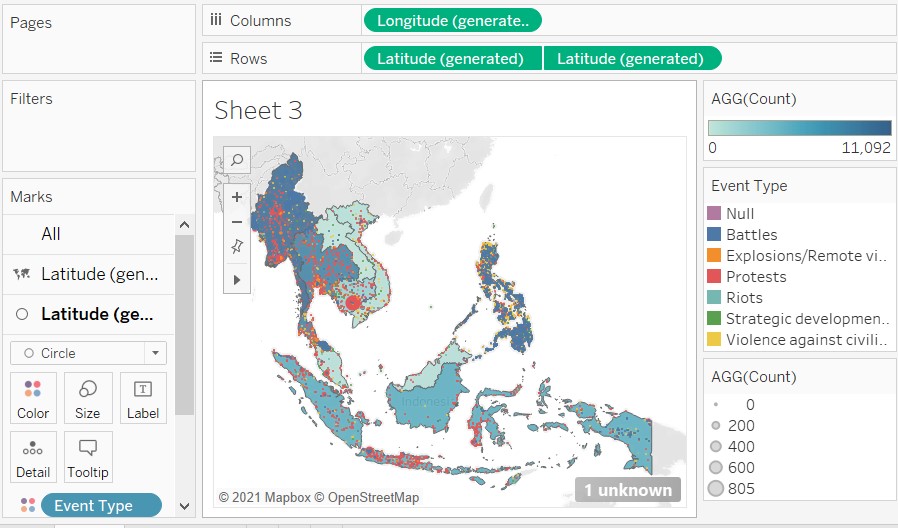Select the All marks tab

click(51, 234)
